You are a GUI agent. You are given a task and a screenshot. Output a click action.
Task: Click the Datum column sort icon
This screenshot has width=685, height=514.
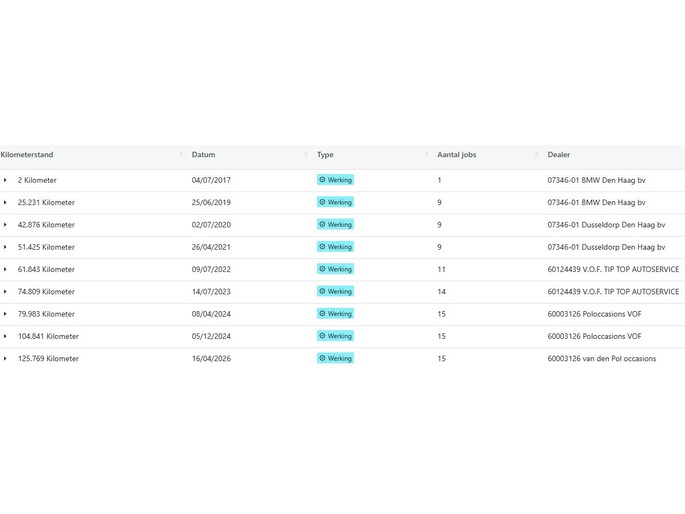coord(306,155)
